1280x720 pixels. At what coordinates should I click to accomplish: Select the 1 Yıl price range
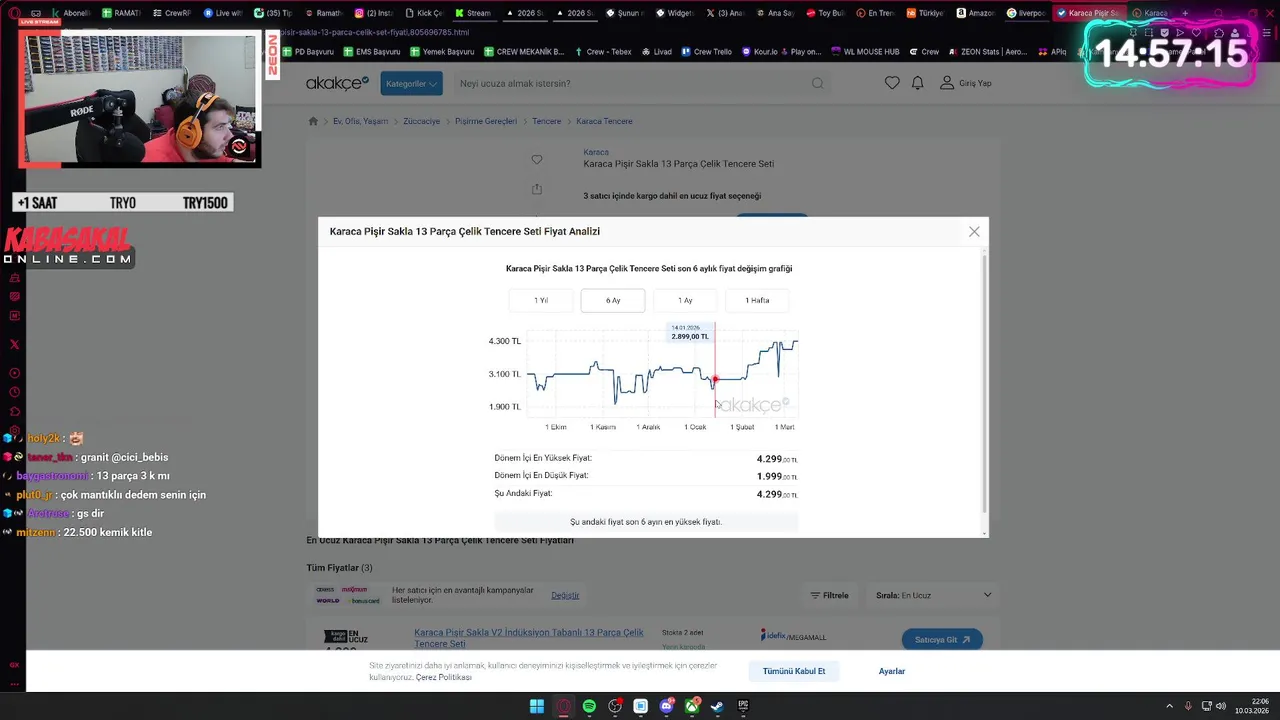tap(541, 300)
